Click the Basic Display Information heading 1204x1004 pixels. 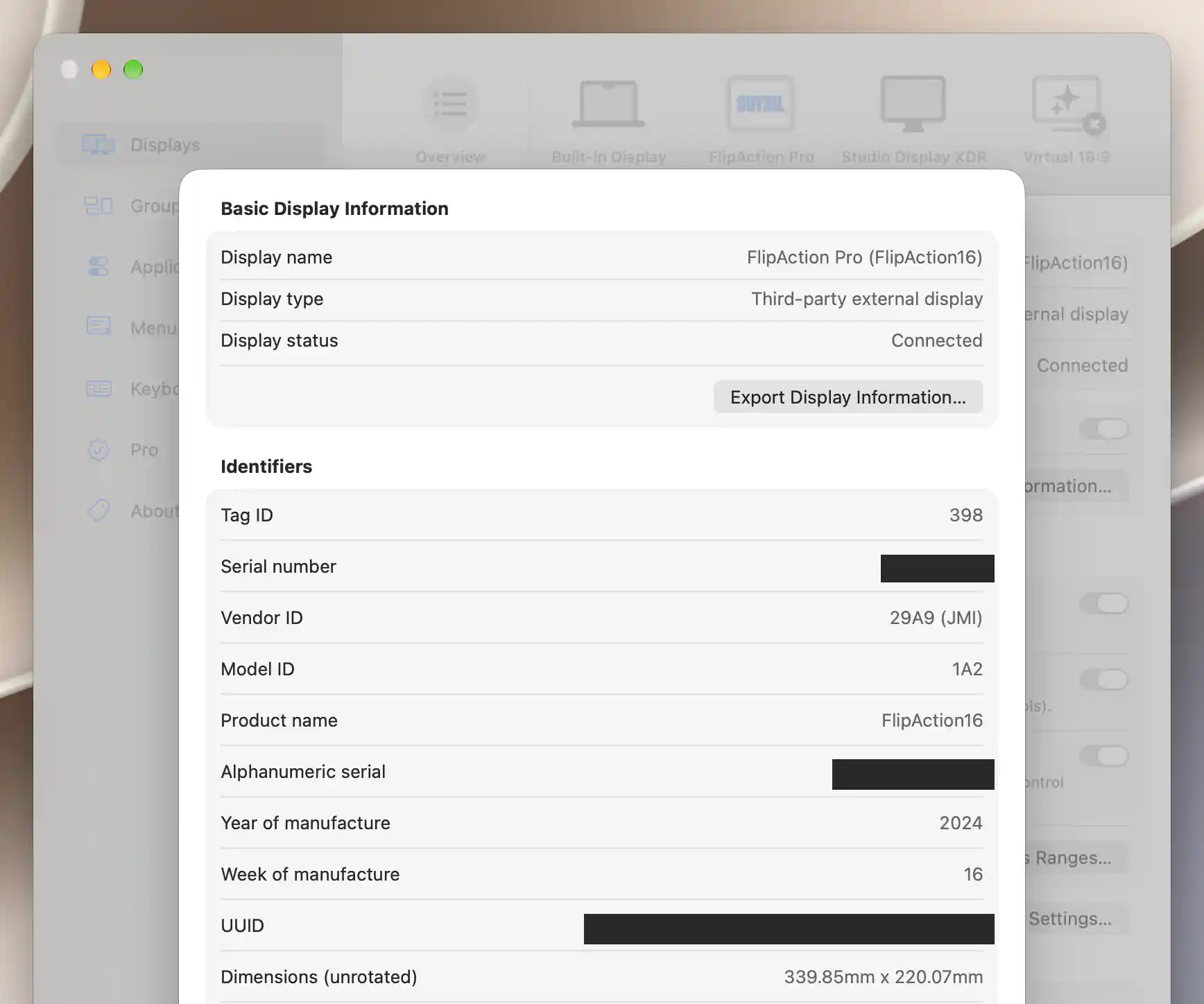coord(334,209)
